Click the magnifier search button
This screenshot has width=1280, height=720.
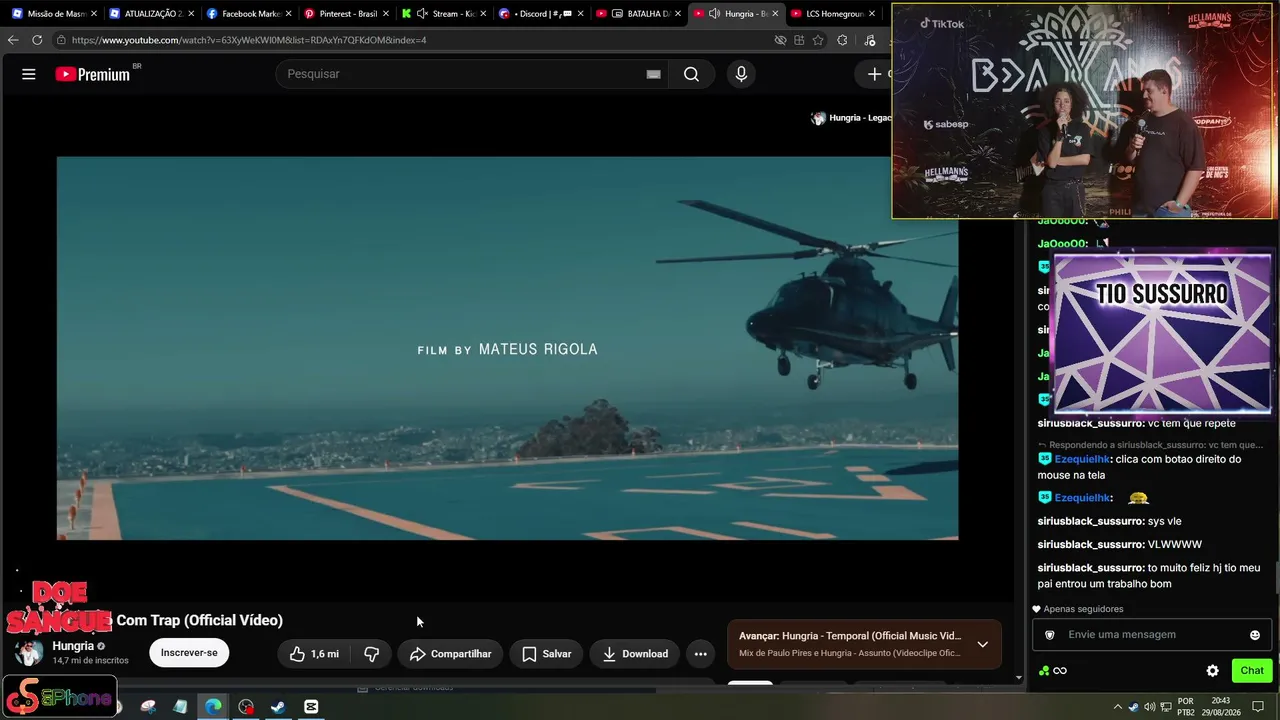click(691, 74)
